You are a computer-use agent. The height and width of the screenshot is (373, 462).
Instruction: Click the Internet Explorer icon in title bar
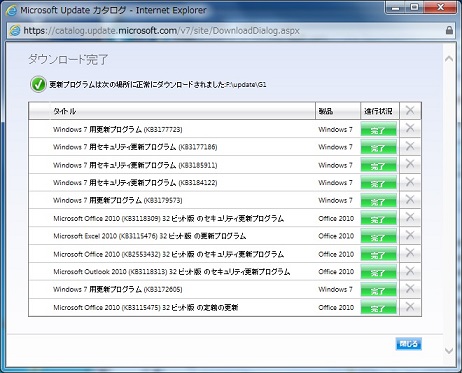point(11,11)
